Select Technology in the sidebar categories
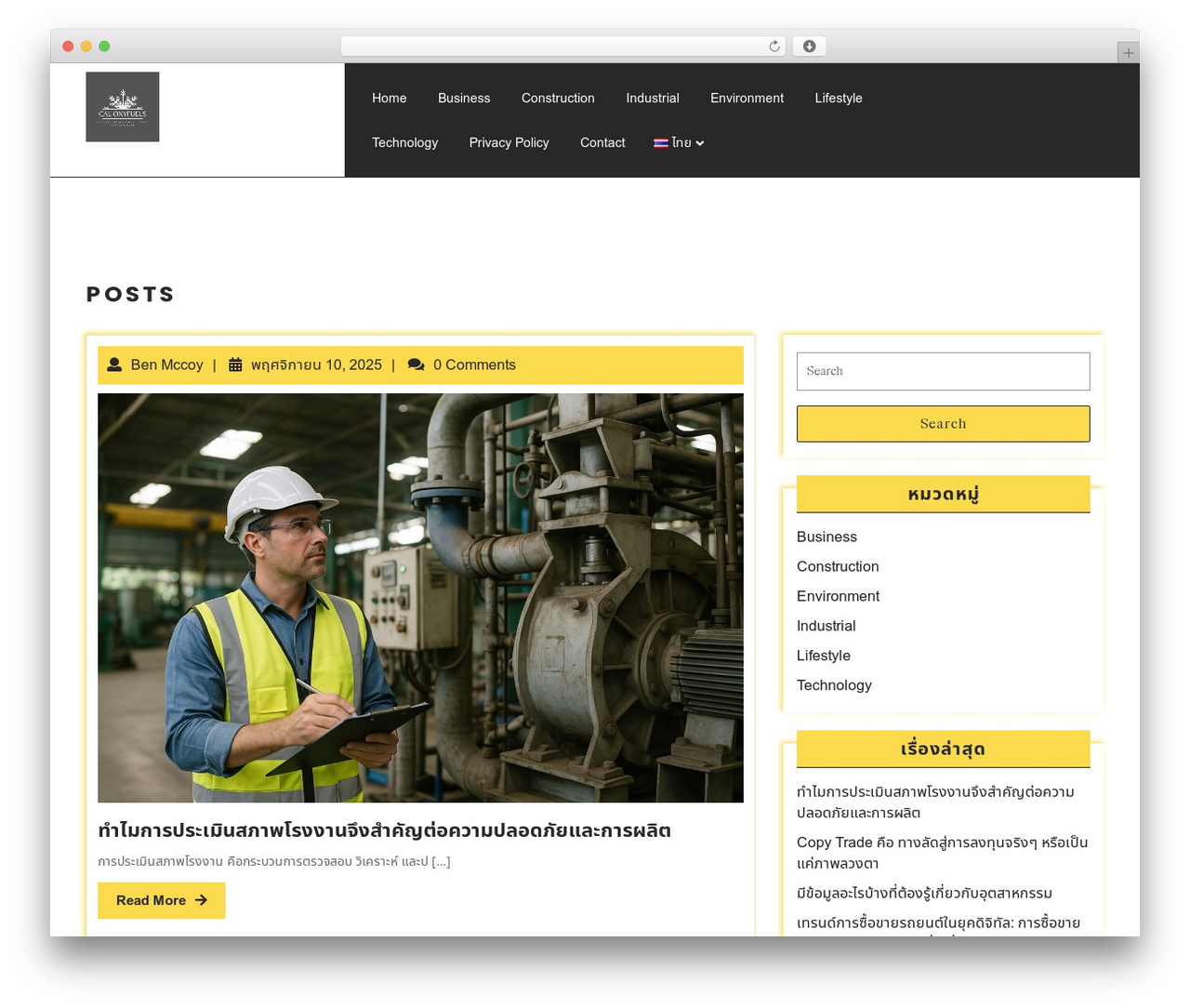 835,685
